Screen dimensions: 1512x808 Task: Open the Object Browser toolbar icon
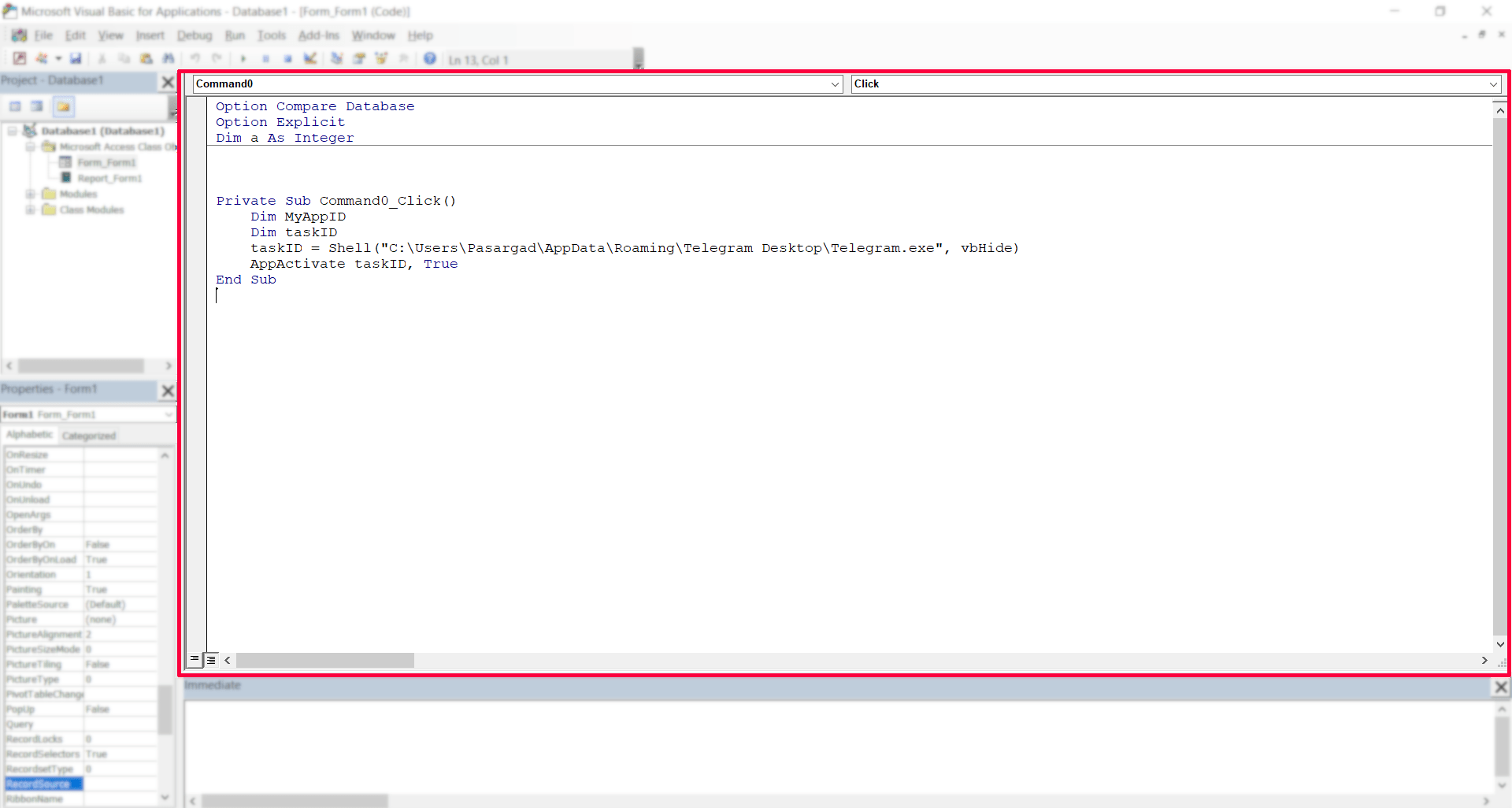pyautogui.click(x=382, y=58)
